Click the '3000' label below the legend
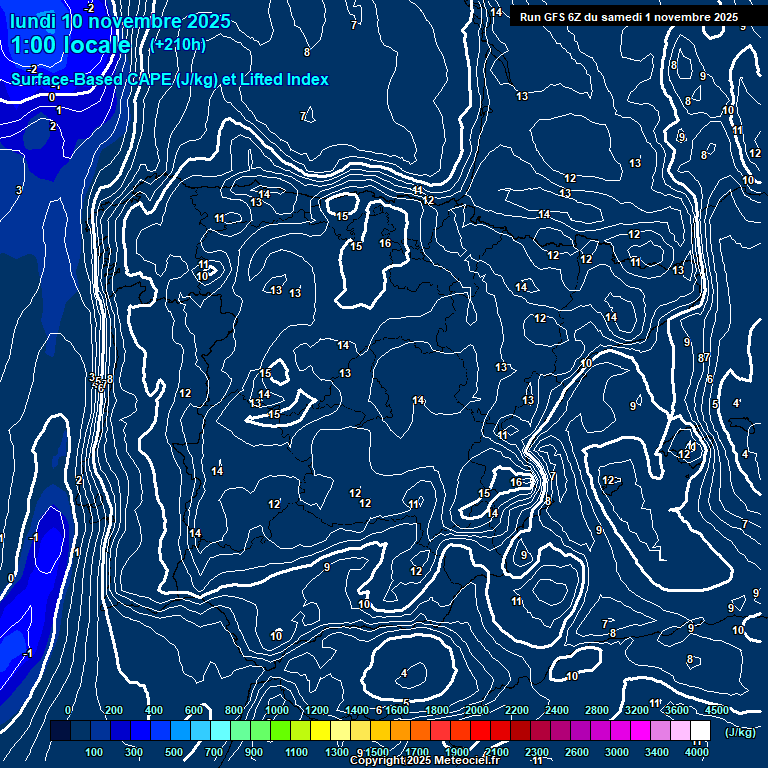This screenshot has width=768, height=768. click(x=617, y=752)
